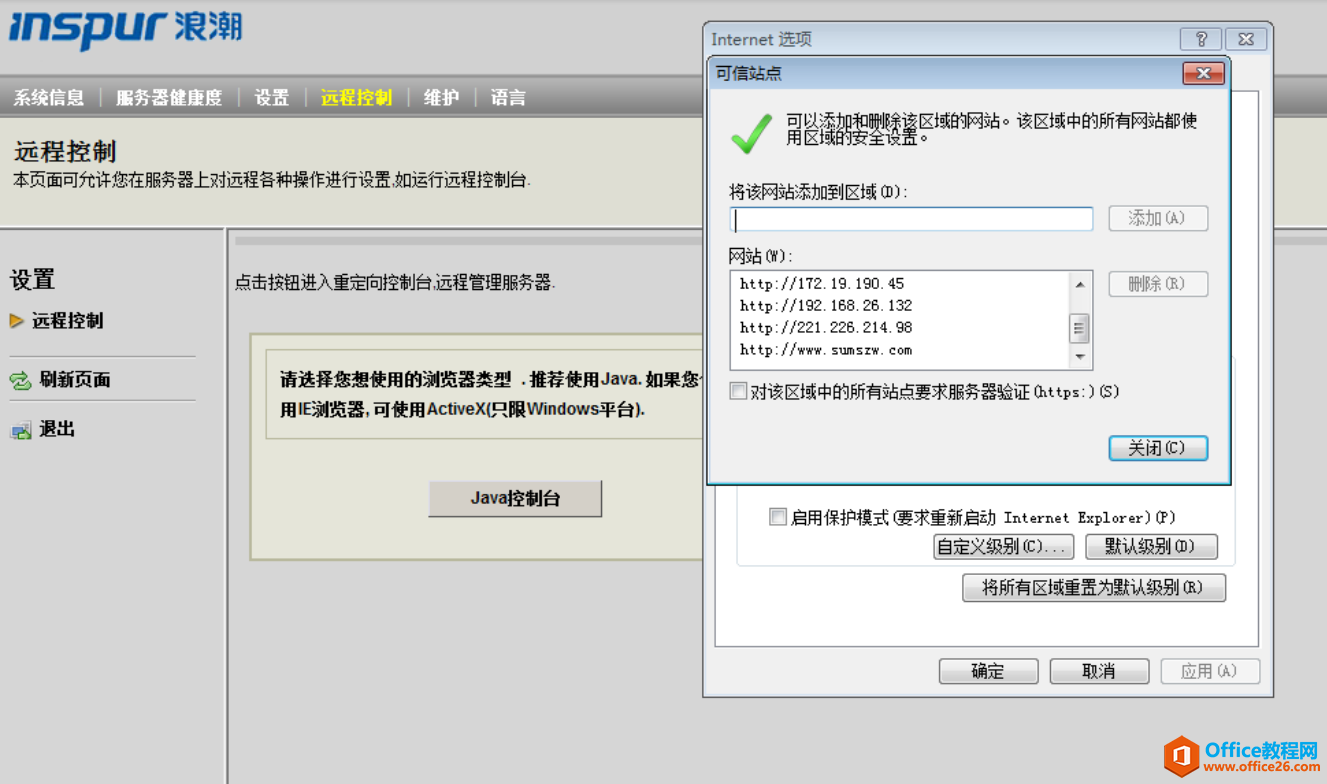
Task: Click the Logout link (退出)
Action: [57, 430]
